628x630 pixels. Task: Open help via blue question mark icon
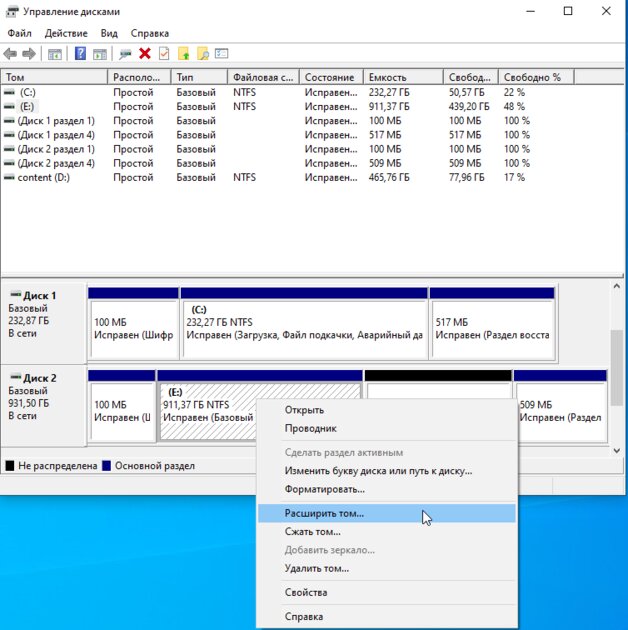pyautogui.click(x=80, y=53)
